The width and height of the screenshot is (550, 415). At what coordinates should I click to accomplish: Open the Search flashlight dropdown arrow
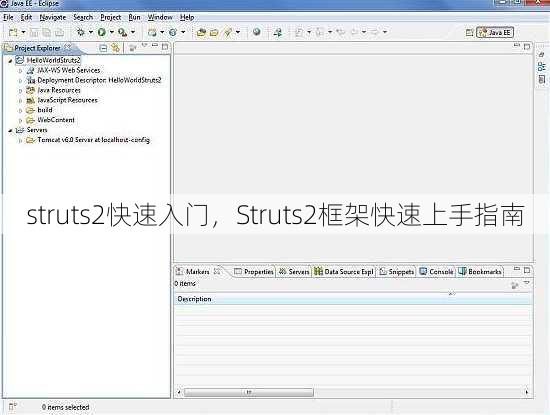238,32
